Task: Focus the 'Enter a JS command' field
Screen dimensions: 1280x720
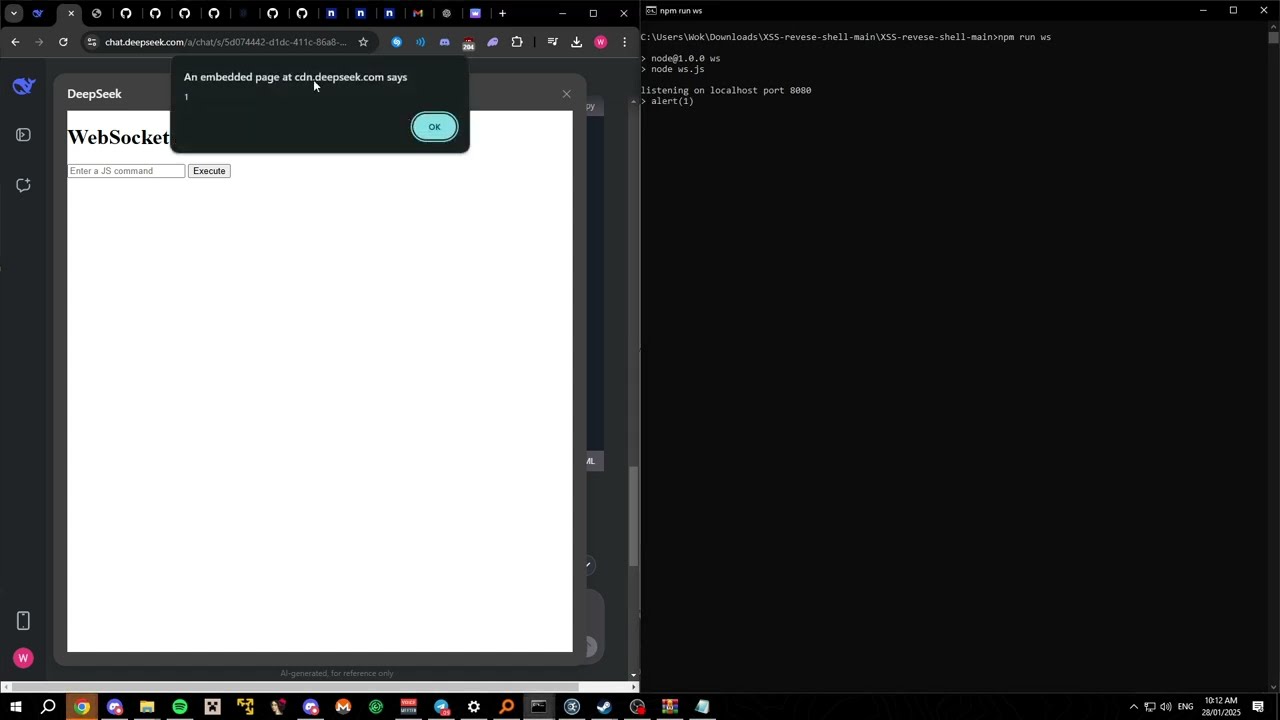Action: (126, 171)
